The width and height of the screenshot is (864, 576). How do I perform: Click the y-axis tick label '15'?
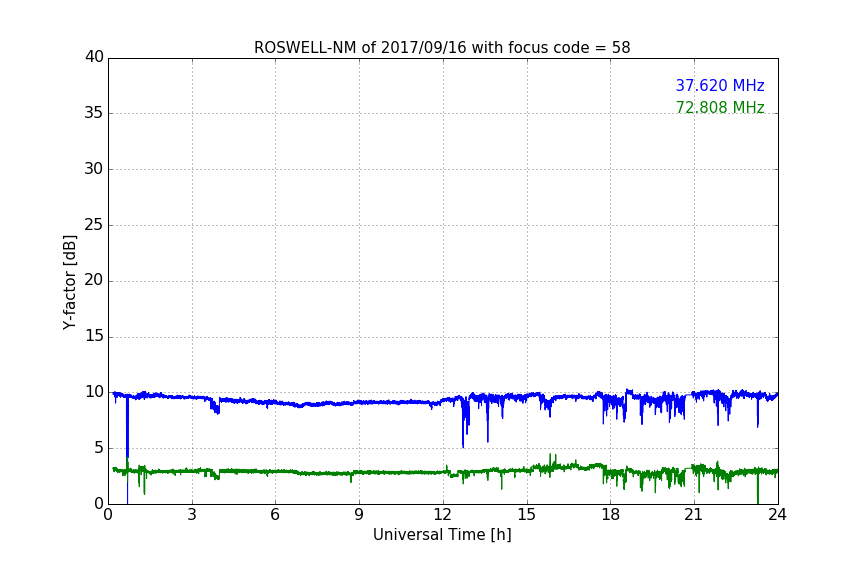click(94, 336)
